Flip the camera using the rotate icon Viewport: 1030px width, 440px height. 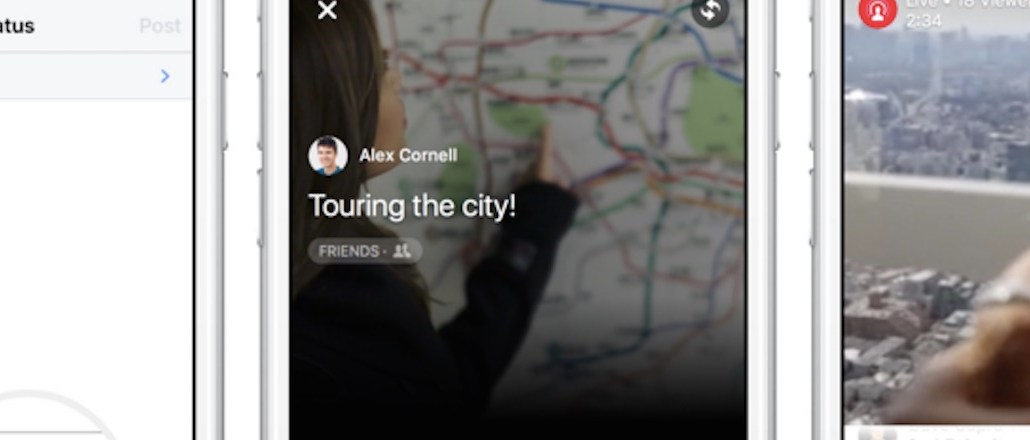click(710, 11)
